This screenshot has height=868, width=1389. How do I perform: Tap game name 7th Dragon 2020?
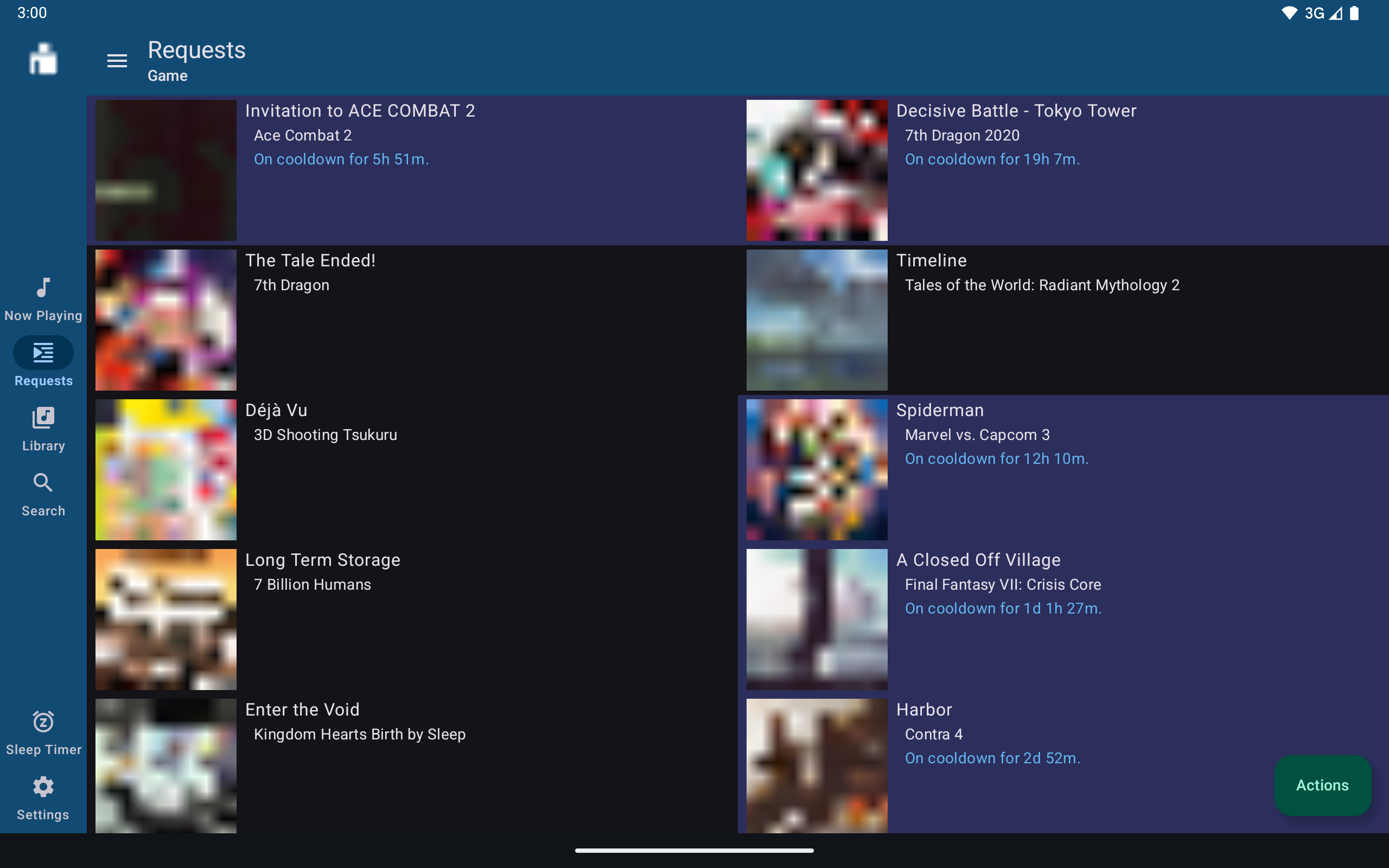click(962, 136)
